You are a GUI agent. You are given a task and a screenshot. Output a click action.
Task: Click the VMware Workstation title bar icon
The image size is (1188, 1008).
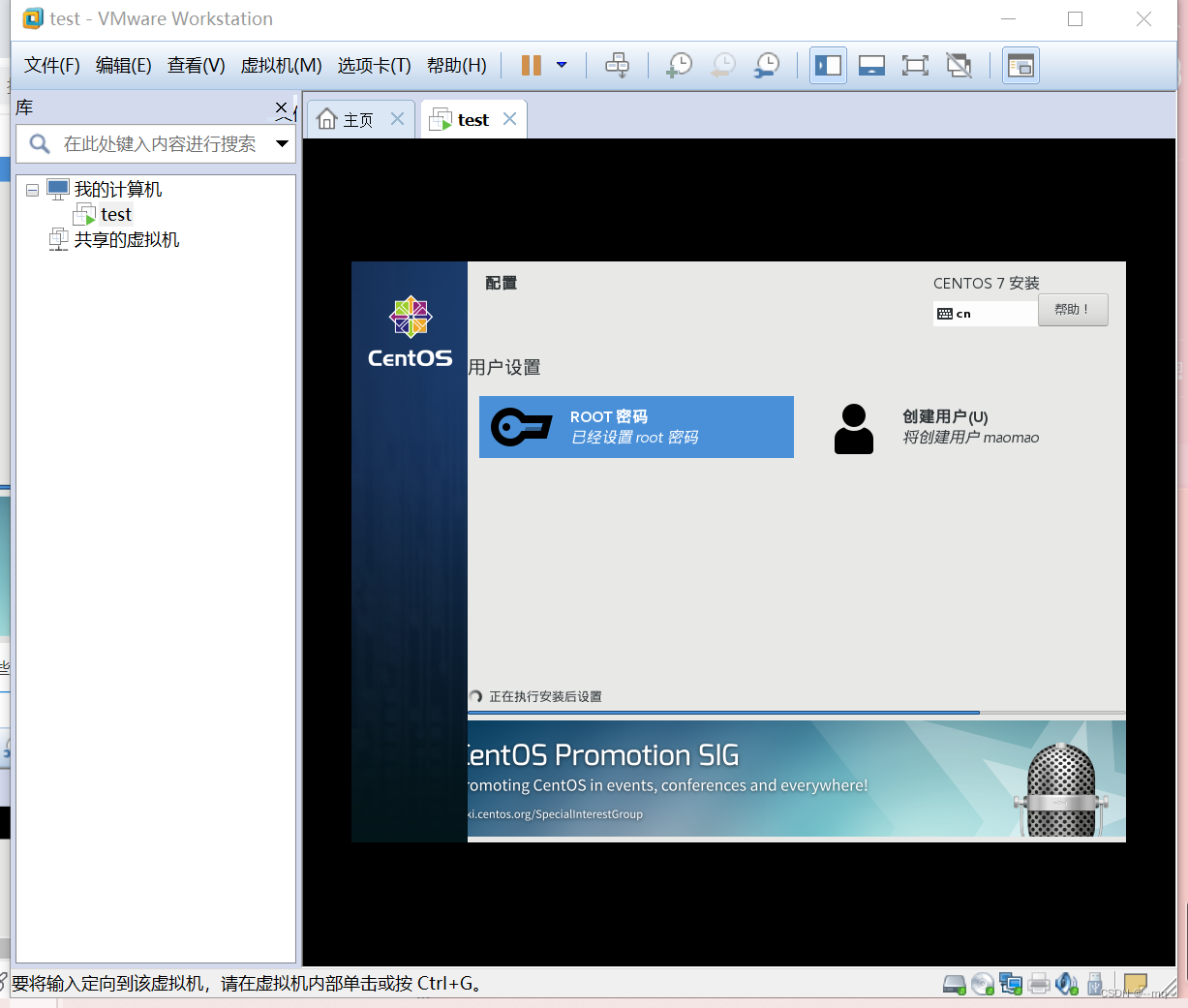pyautogui.click(x=34, y=18)
